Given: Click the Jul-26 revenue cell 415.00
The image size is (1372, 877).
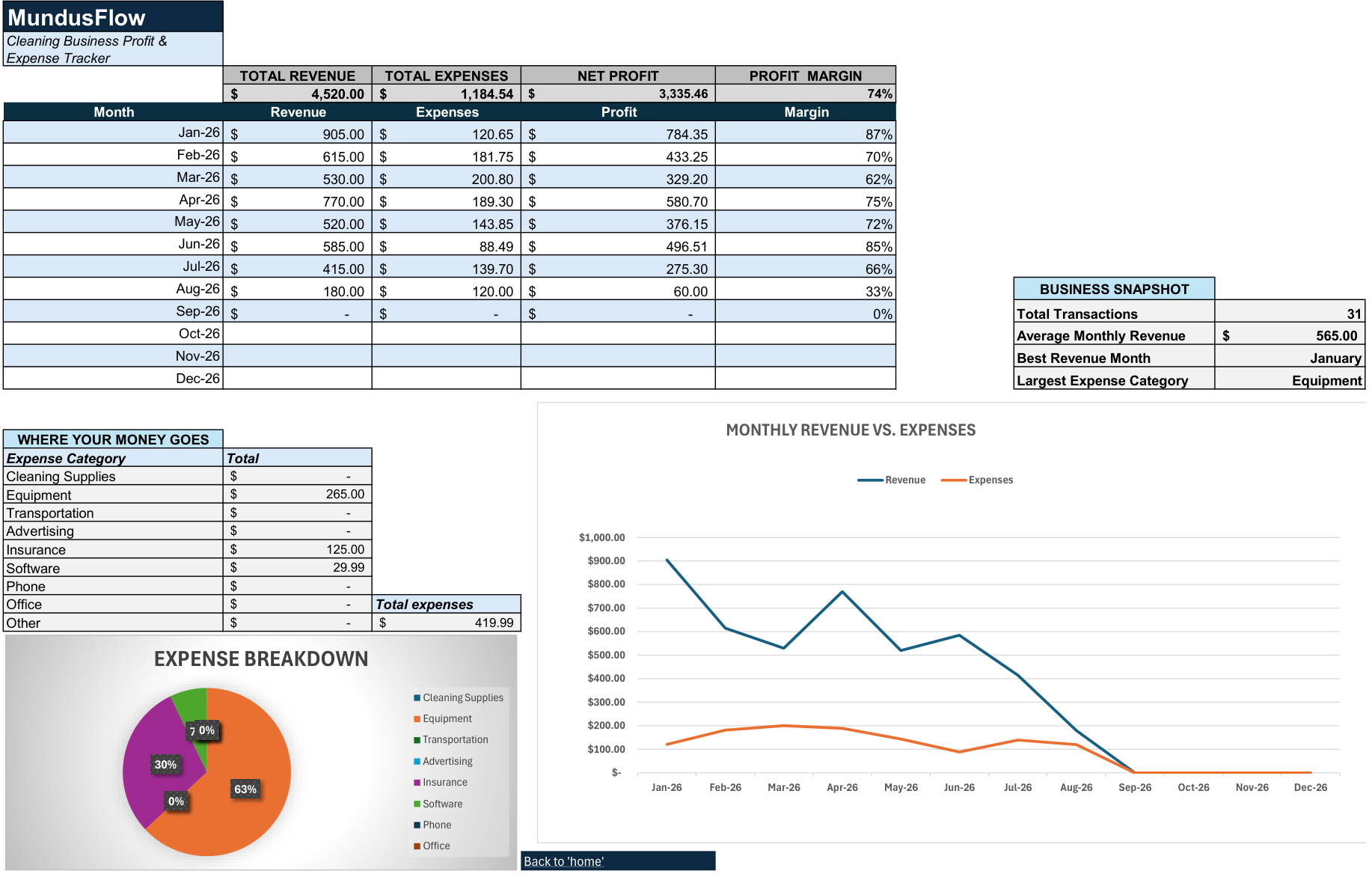Looking at the screenshot, I should pos(297,268).
